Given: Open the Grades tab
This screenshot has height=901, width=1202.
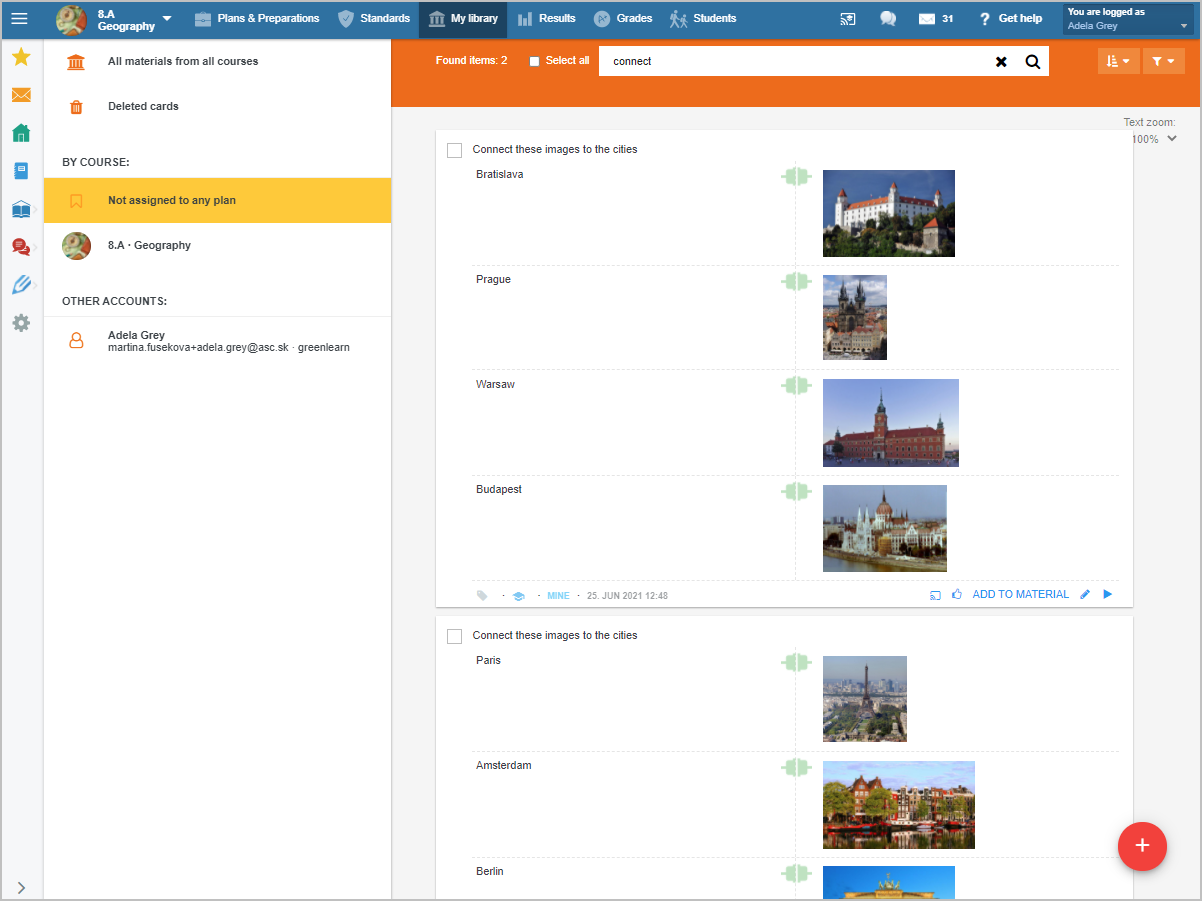Looking at the screenshot, I should (x=622, y=19).
